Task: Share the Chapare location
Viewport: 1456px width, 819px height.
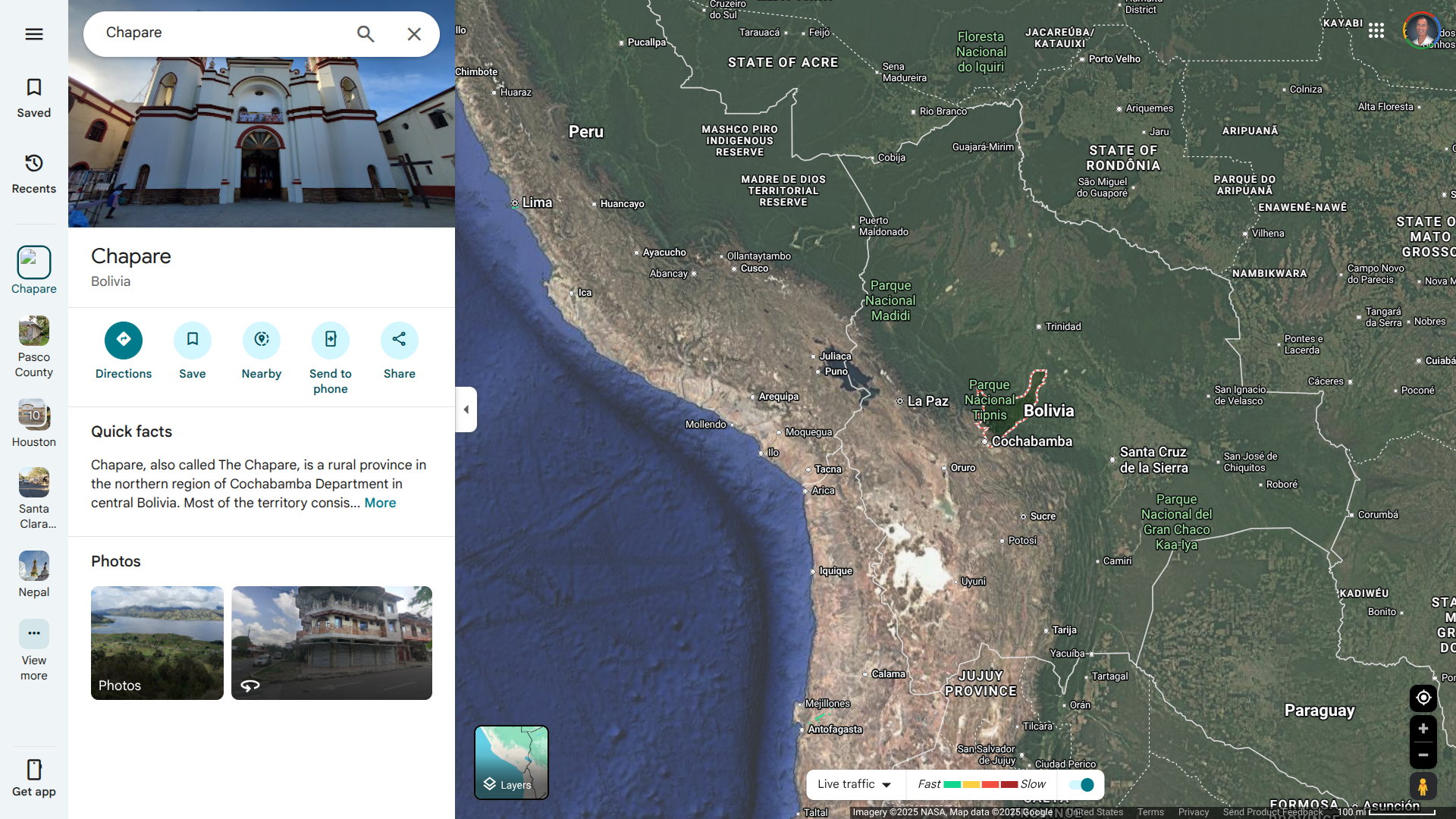Action: pos(399,340)
